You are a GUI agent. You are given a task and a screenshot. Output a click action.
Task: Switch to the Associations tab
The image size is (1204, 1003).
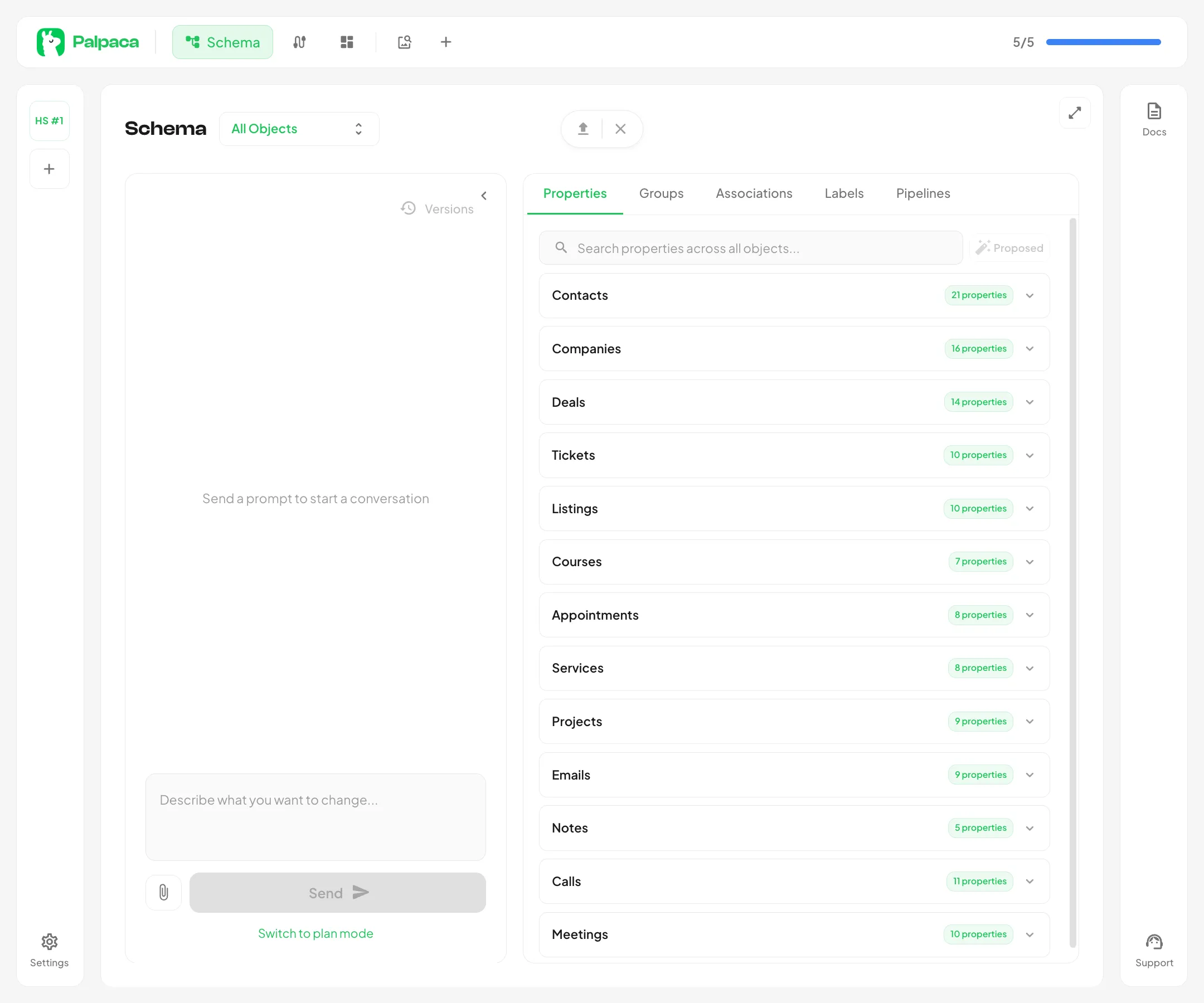(754, 193)
